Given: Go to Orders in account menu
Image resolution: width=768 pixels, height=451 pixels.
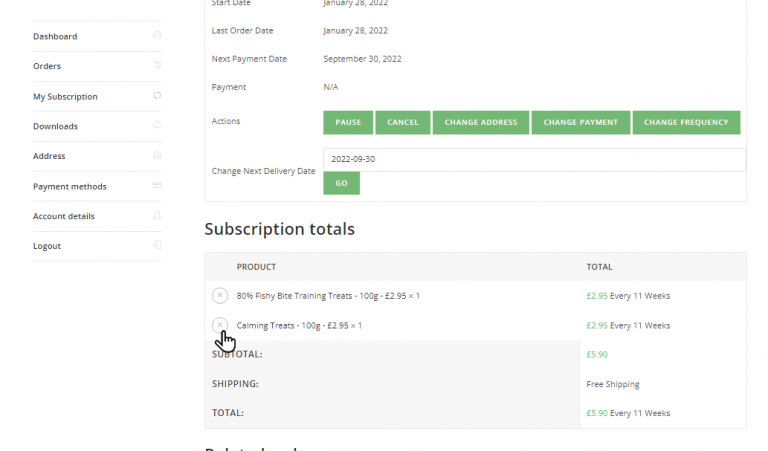Looking at the screenshot, I should click(x=47, y=67).
